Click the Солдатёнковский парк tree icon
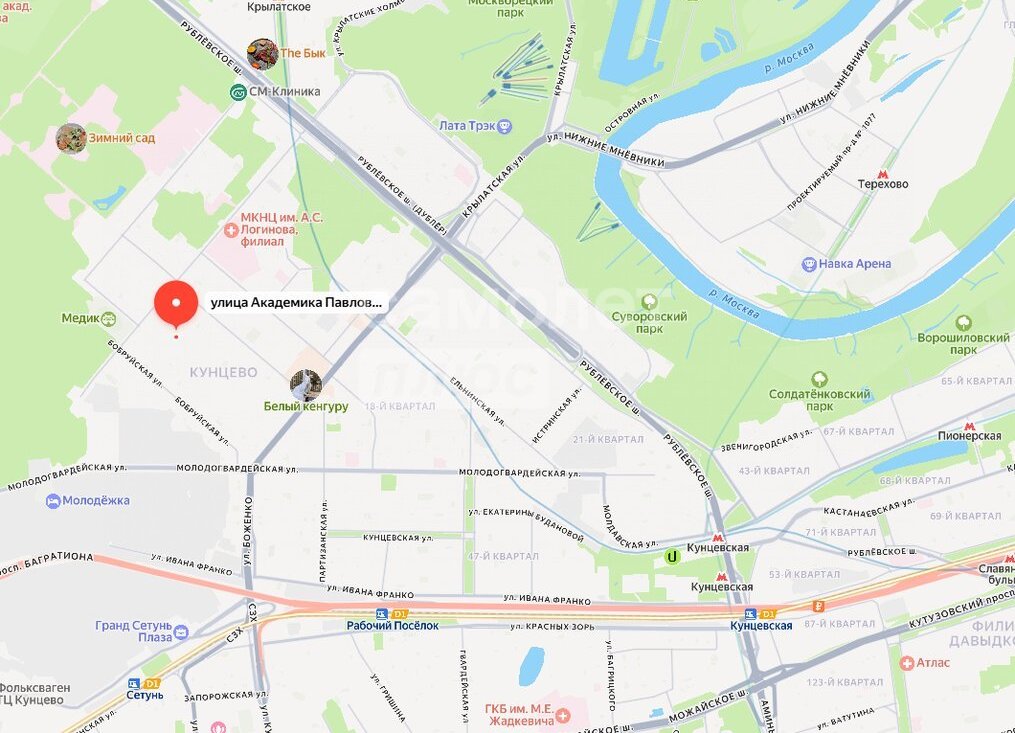The image size is (1015, 733). point(820,379)
